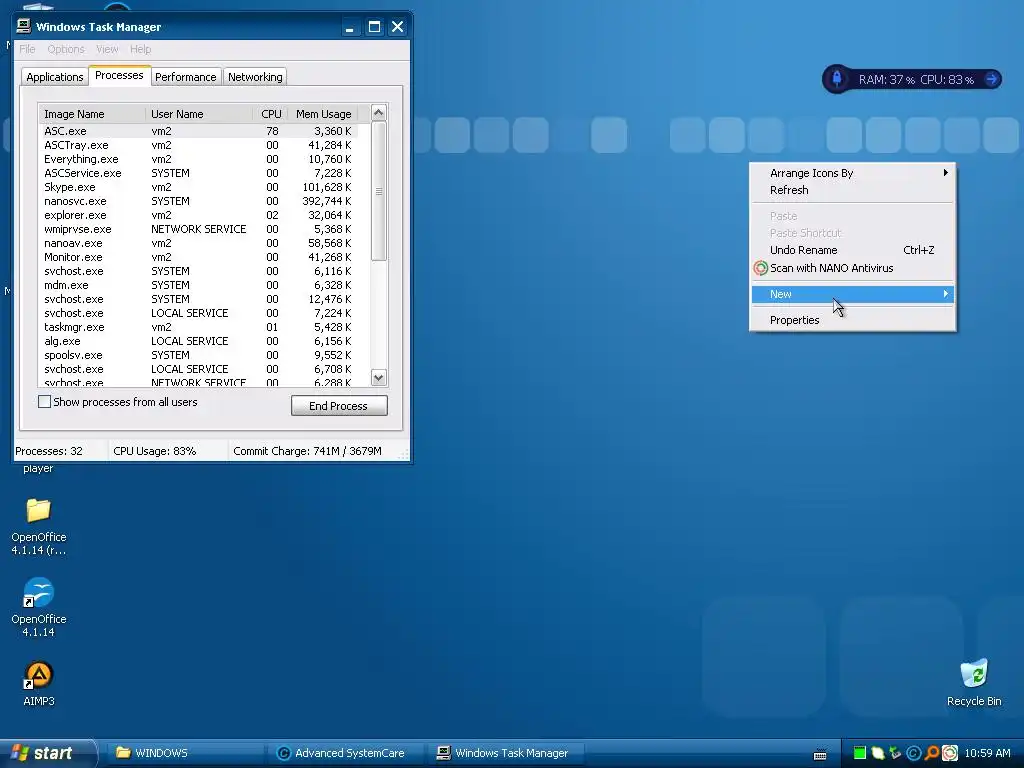Viewport: 1024px width, 768px height.
Task: Open the File menu in Task Manager
Action: (27, 49)
